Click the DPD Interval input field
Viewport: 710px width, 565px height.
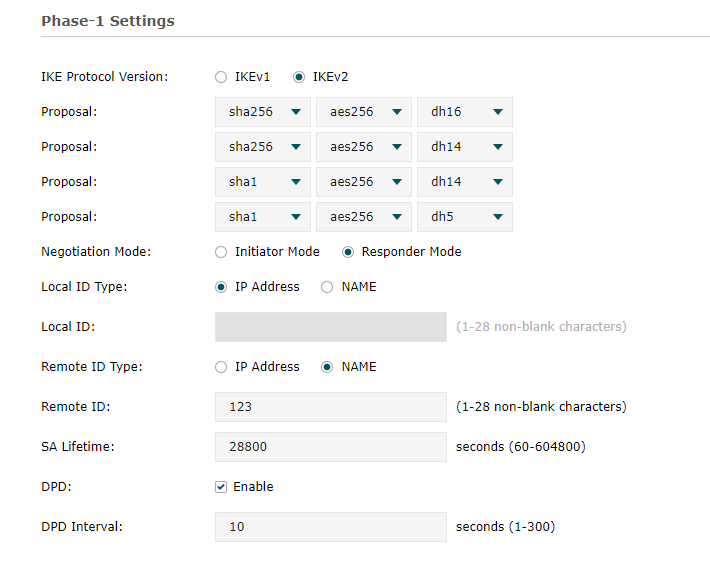330,527
